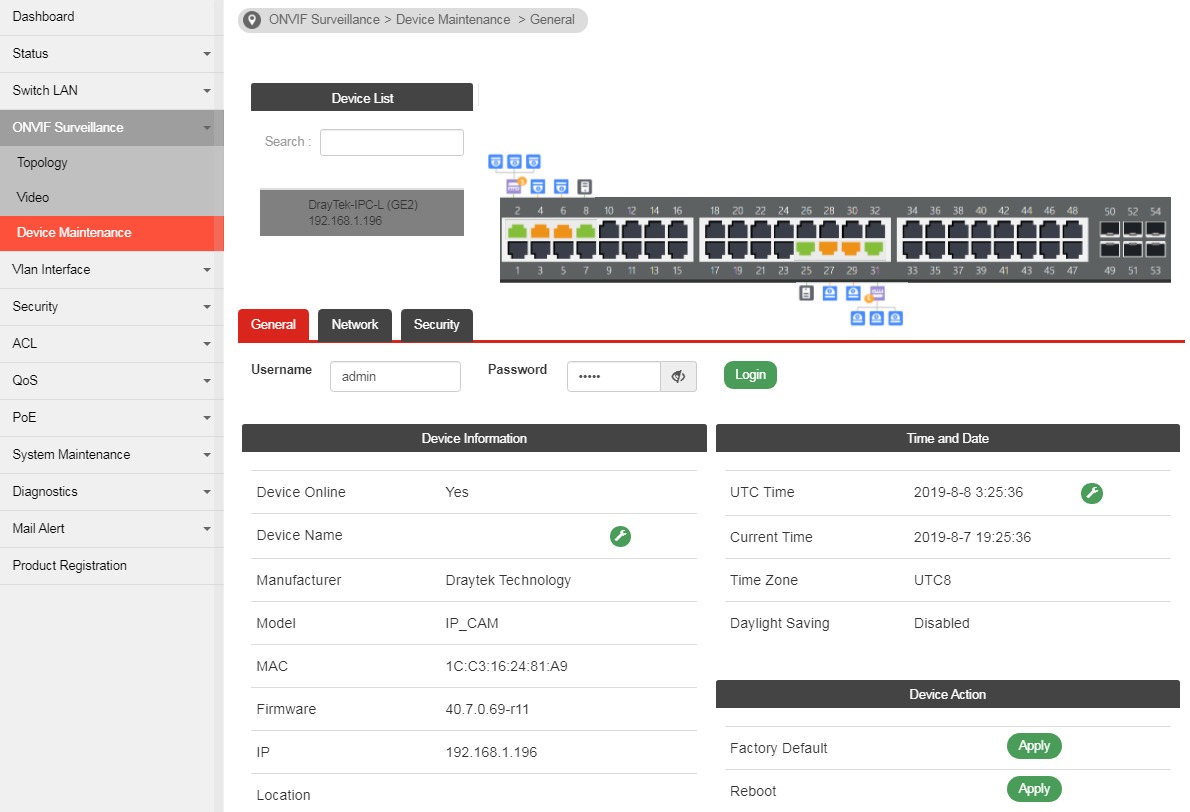
Task: Click the camera icon above port 4
Action: pos(538,187)
